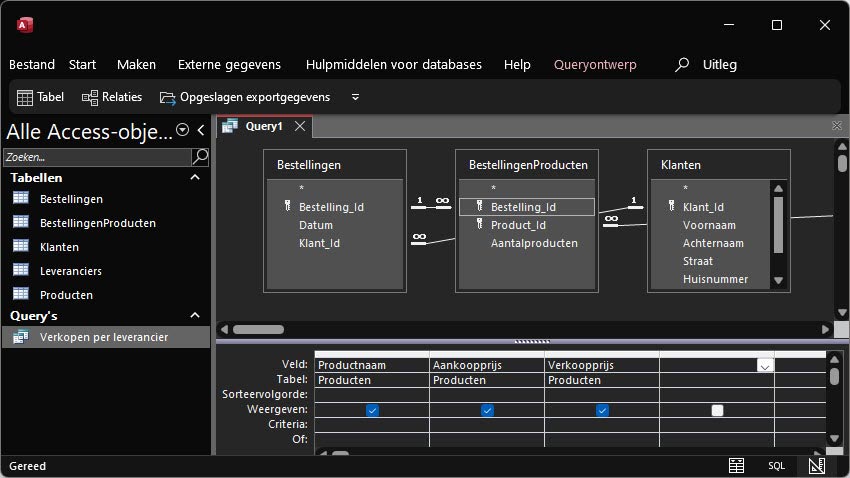Collapse the Query's group
850x478 pixels.
(195, 315)
